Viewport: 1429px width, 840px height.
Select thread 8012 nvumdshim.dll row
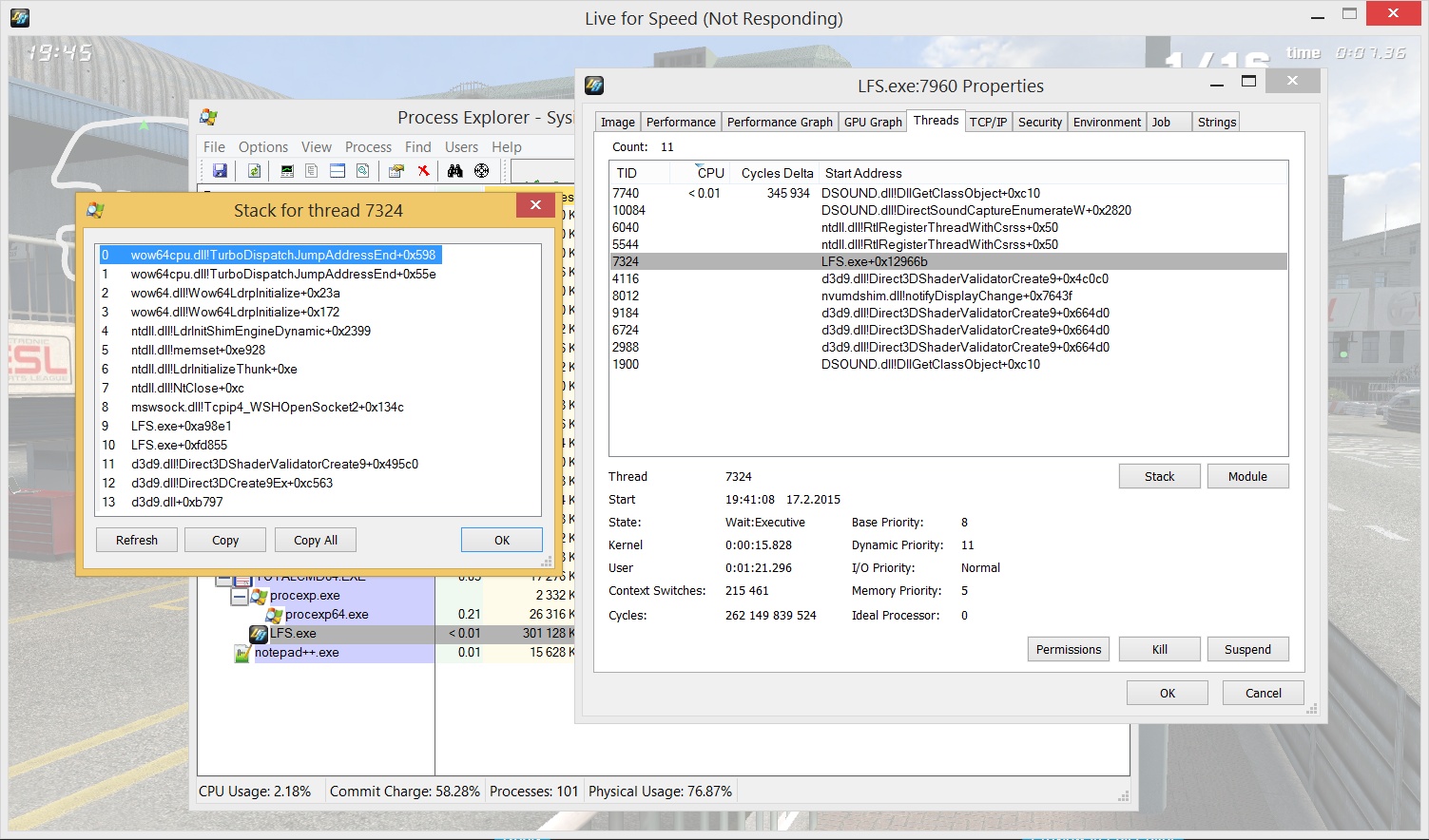[949, 296]
